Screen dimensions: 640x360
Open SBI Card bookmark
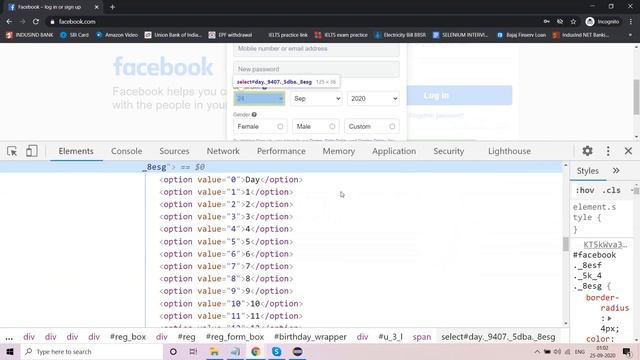[74, 35]
